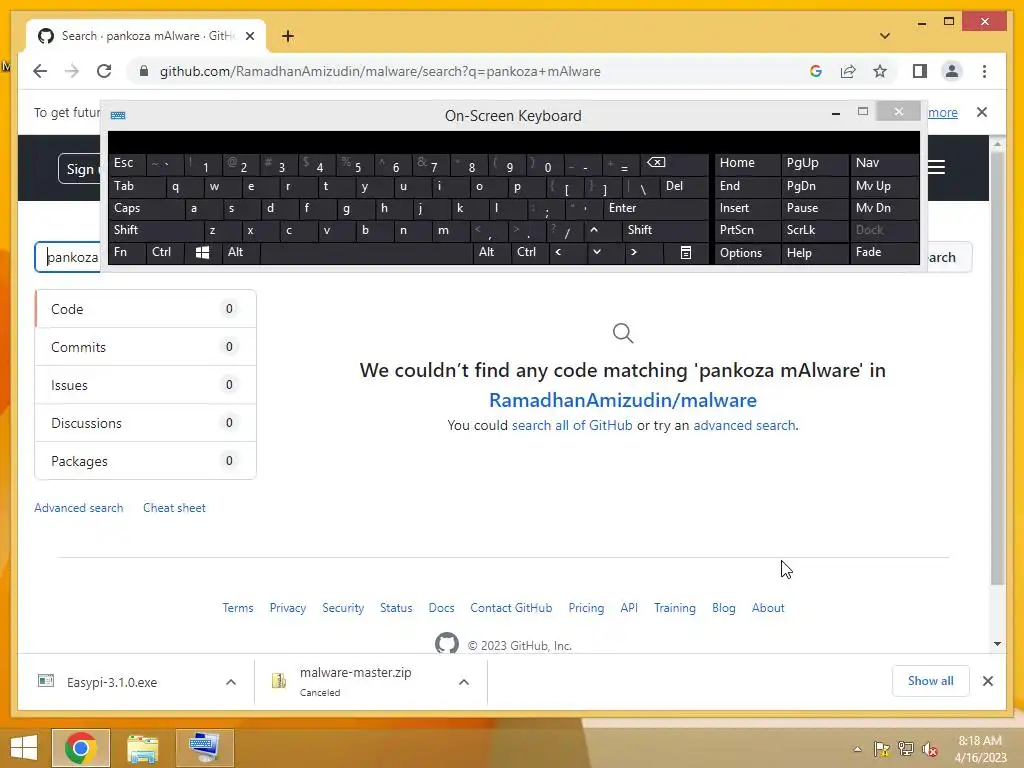Open the Chrome profile avatar
This screenshot has height=768, width=1024.
pos(952,71)
